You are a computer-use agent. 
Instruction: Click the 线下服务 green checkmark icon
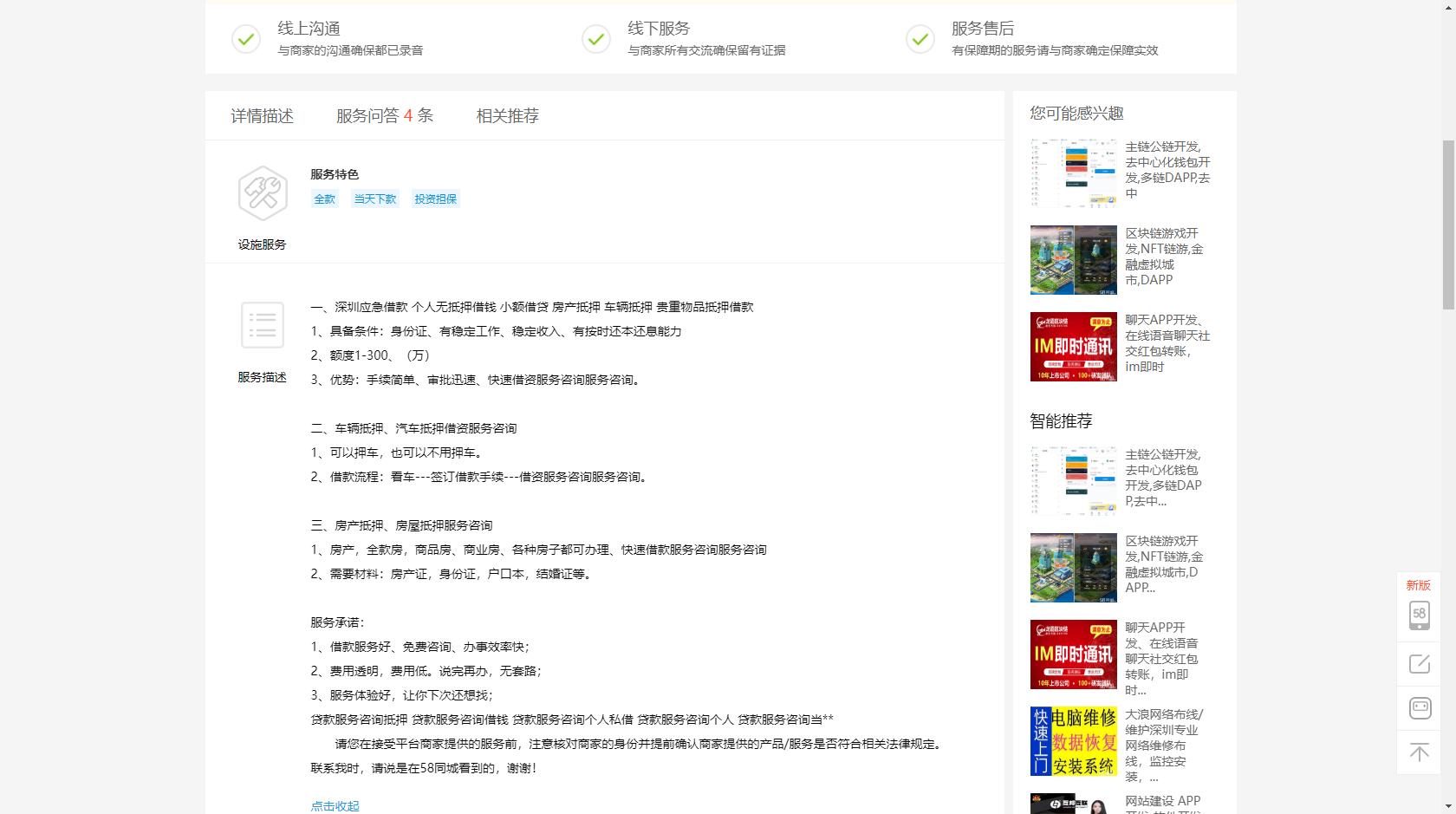coord(595,39)
